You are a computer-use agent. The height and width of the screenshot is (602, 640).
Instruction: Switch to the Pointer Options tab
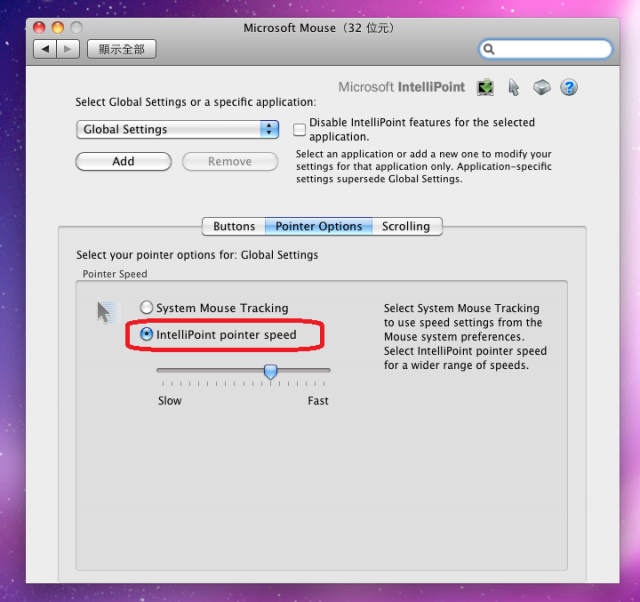coord(318,227)
